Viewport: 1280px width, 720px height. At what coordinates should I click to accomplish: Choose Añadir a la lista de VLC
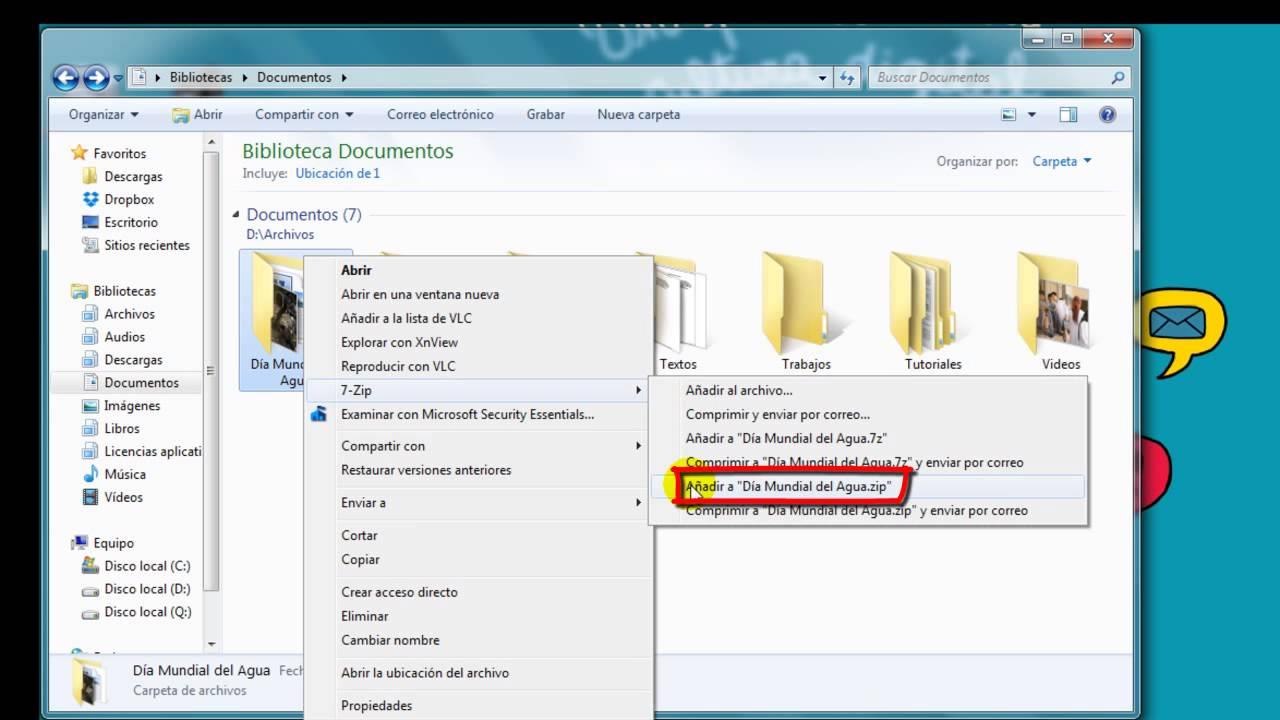tap(405, 318)
